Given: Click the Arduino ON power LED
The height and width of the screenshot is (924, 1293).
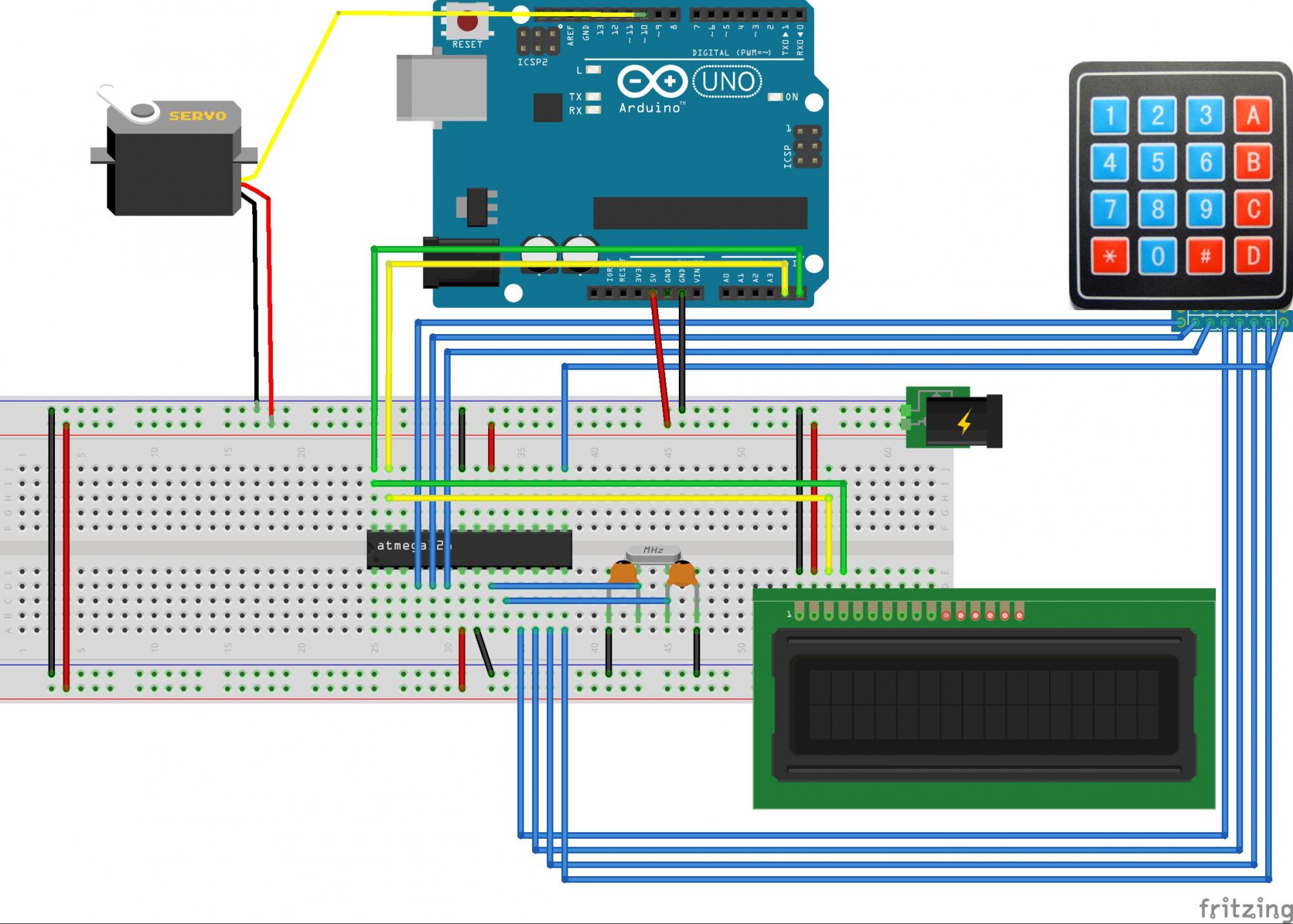Looking at the screenshot, I should coord(775,97).
